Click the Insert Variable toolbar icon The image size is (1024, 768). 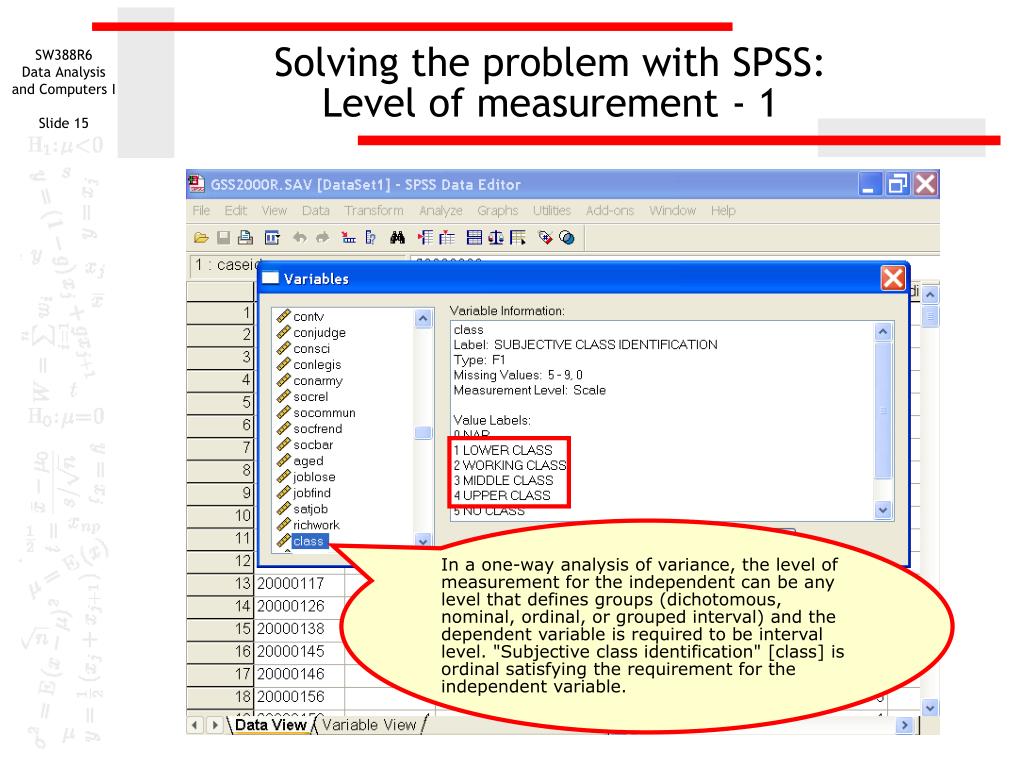[x=447, y=238]
